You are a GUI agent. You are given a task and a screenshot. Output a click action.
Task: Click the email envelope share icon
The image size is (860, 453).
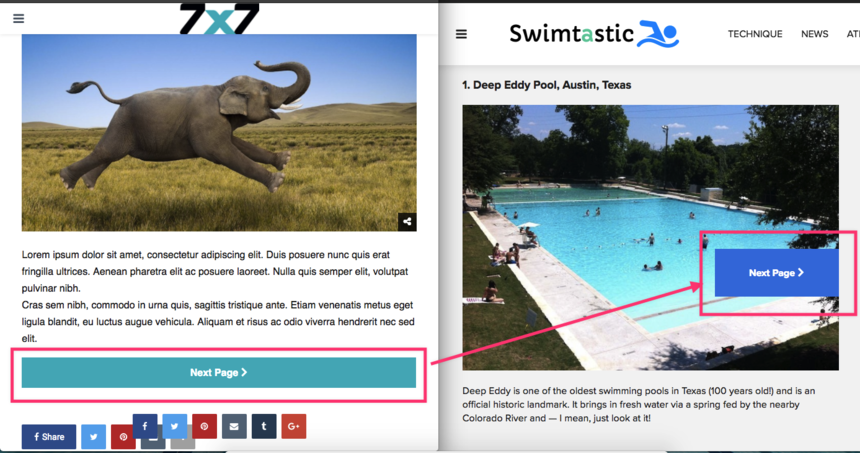[x=234, y=426]
